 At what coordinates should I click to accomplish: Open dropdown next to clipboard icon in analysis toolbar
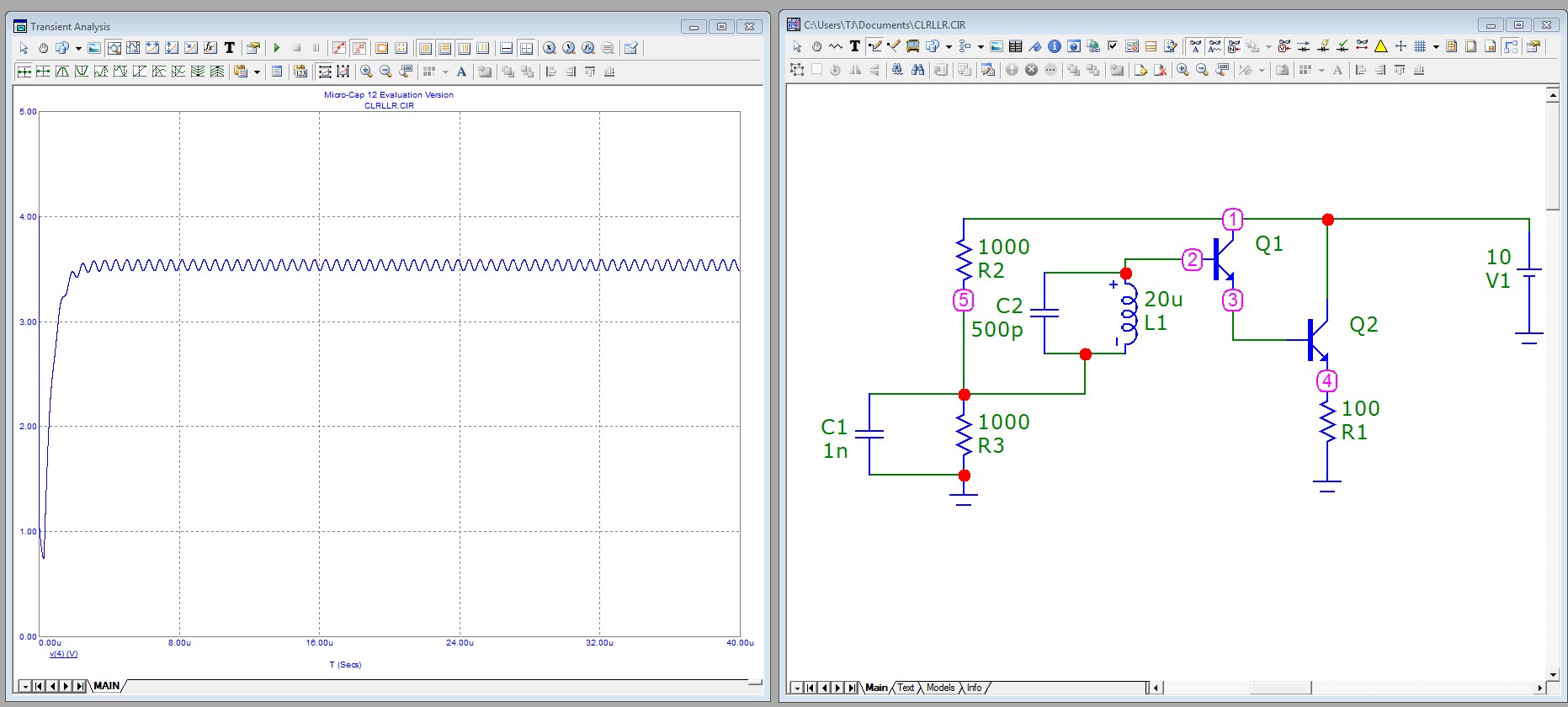[x=257, y=72]
